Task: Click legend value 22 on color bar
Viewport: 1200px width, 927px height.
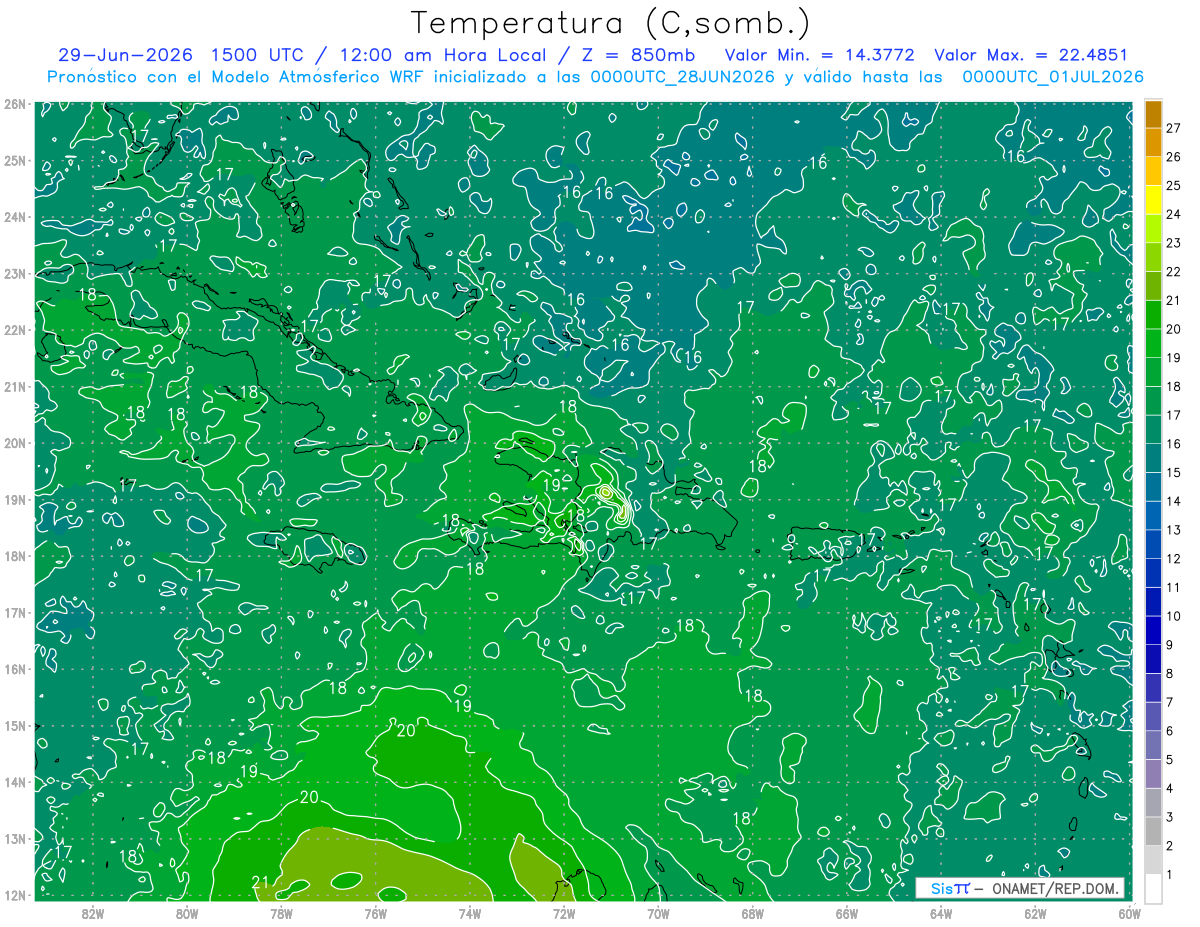Action: pyautogui.click(x=1173, y=271)
